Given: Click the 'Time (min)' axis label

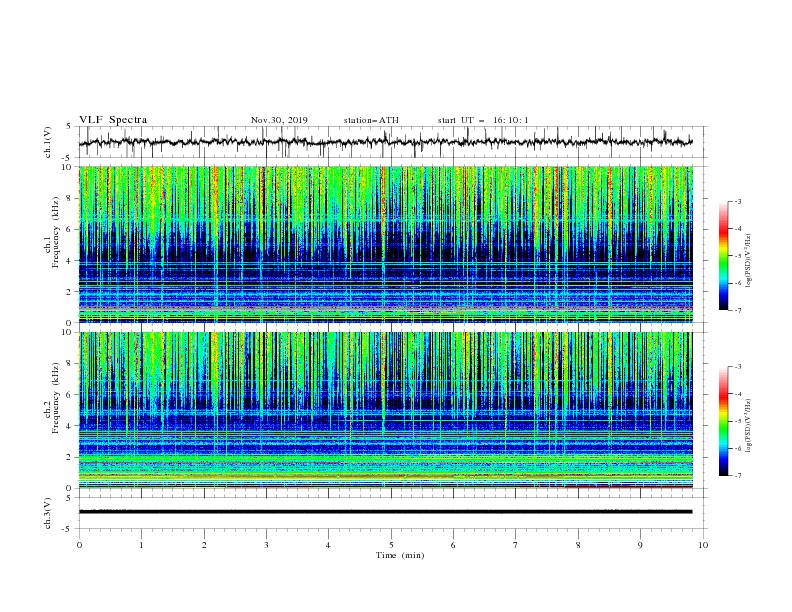Looking at the screenshot, I should [400, 555].
